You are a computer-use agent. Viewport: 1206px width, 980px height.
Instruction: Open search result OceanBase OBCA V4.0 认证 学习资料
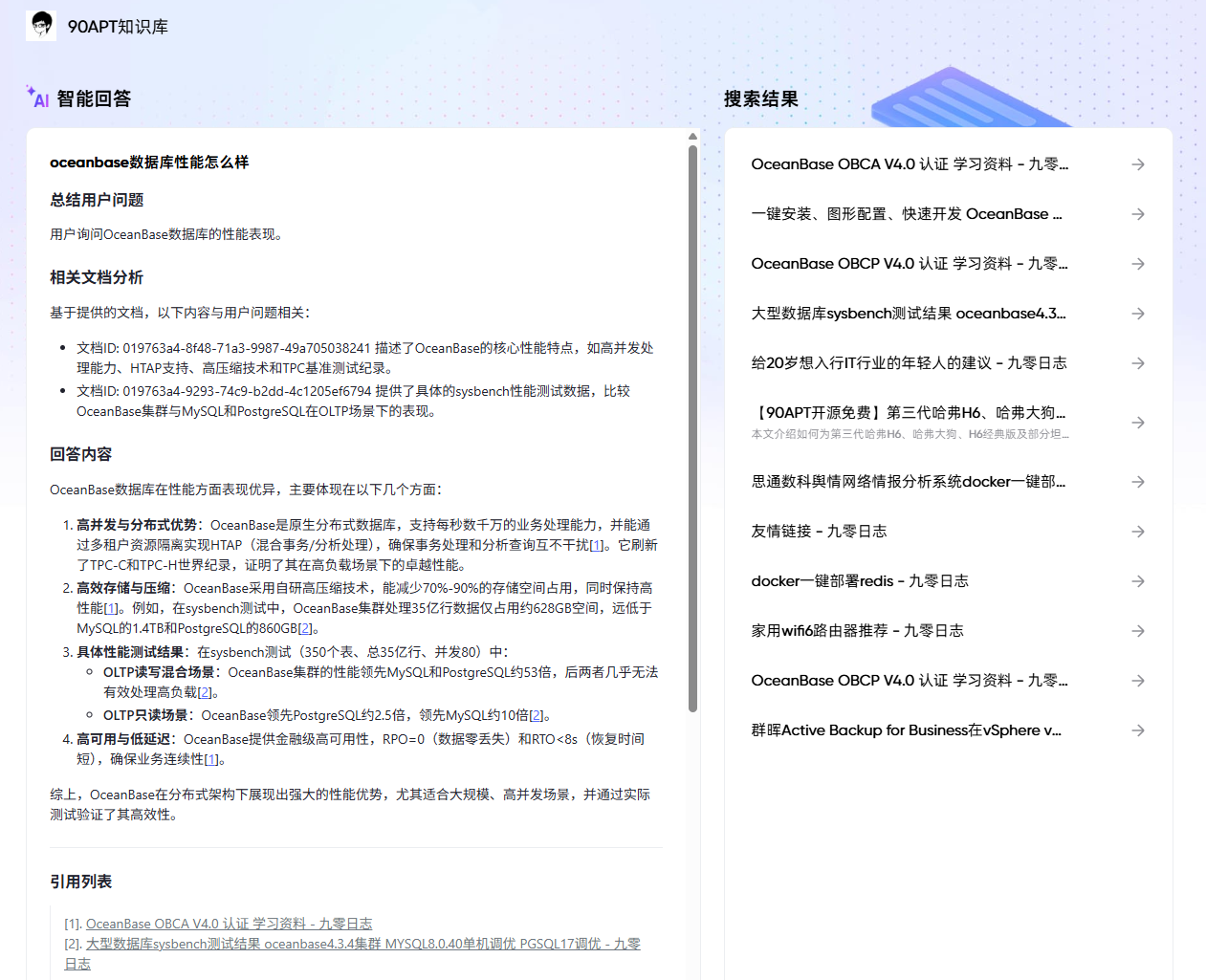pyautogui.click(x=910, y=164)
